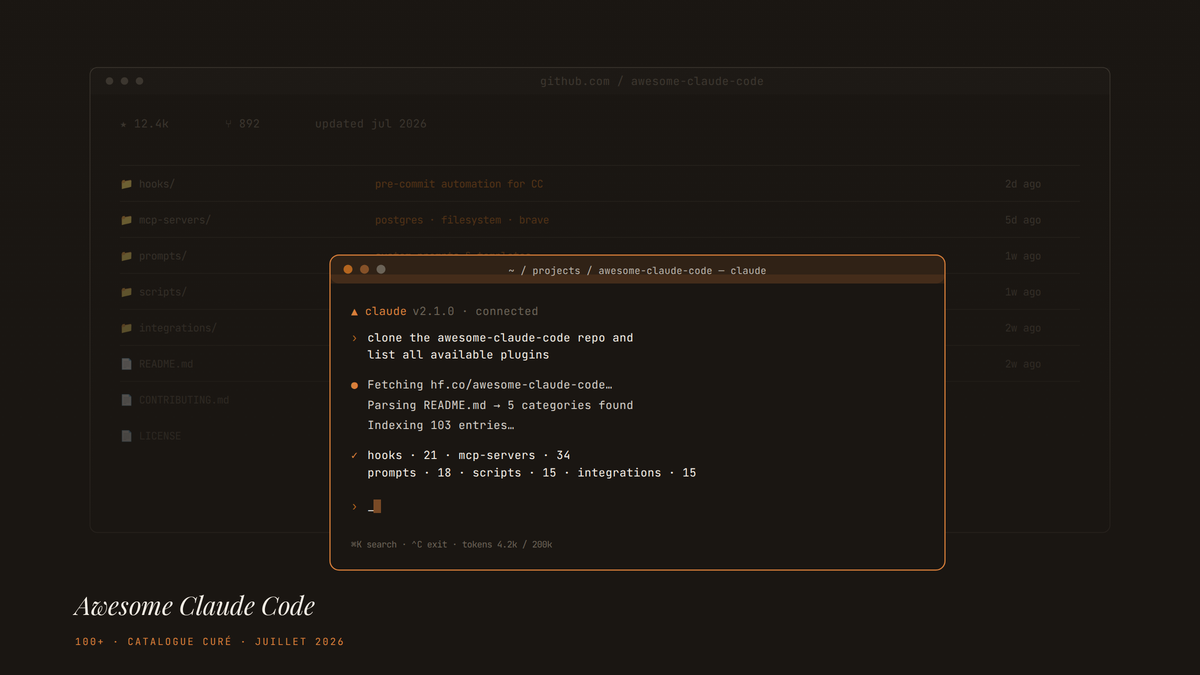
Task: Click the mcp-servers folder icon
Action: [126, 220]
